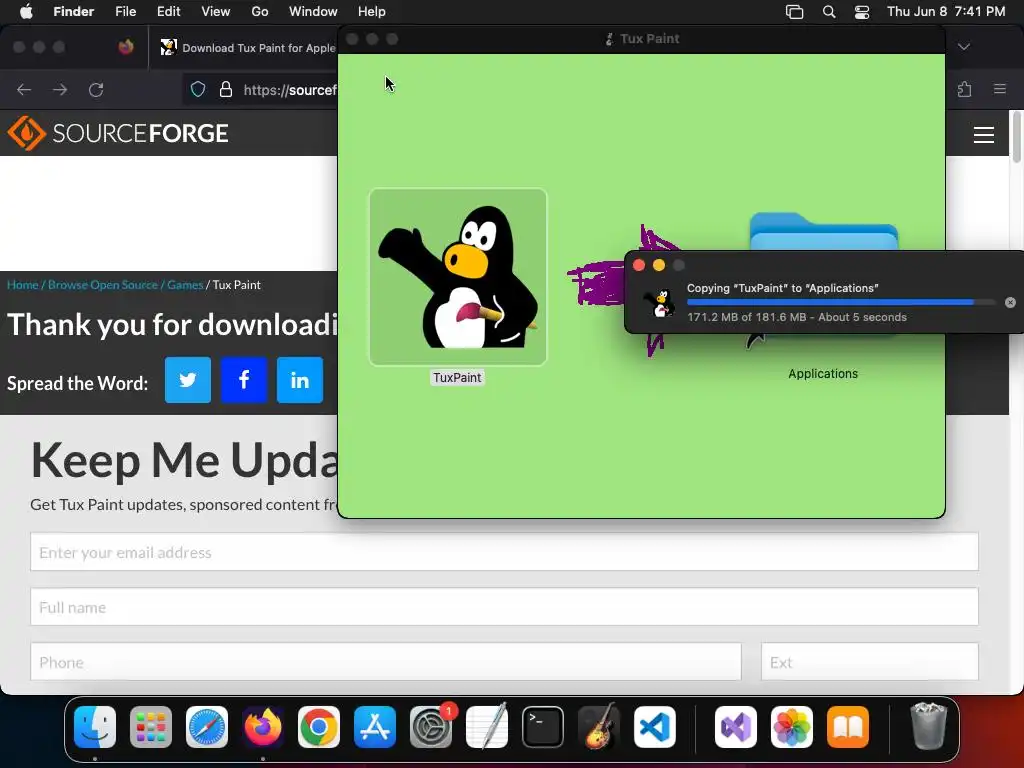The image size is (1024, 768).
Task: Open Photos from the Dock
Action: click(792, 727)
